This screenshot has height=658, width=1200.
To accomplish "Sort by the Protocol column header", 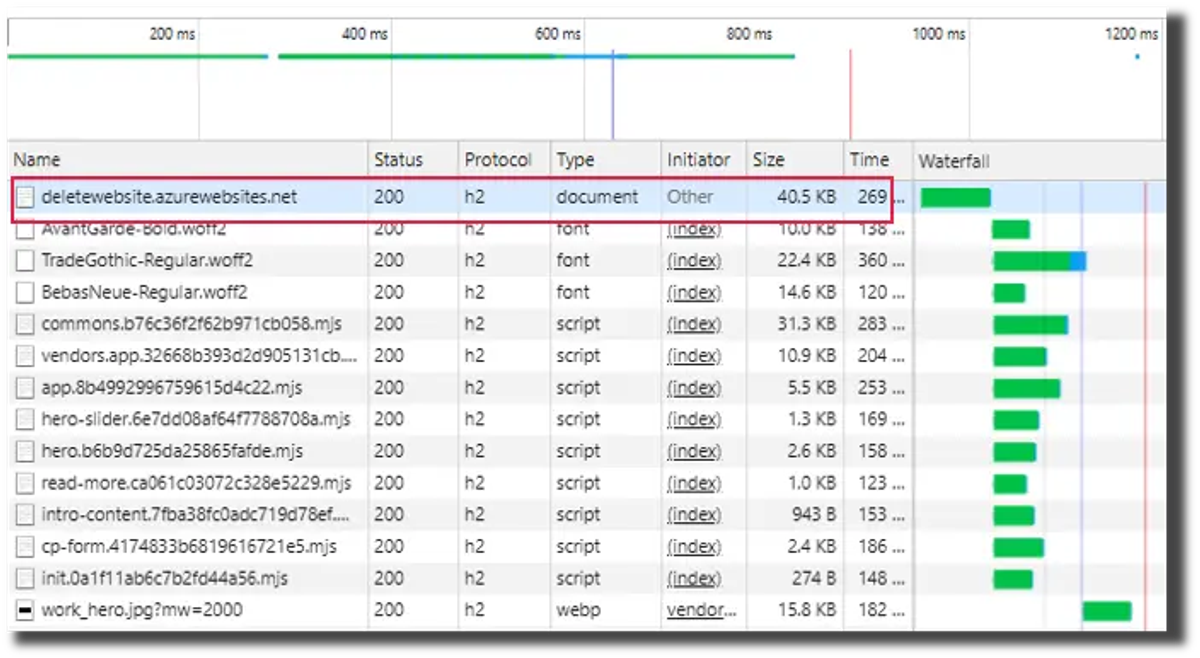I will pyautogui.click(x=503, y=160).
